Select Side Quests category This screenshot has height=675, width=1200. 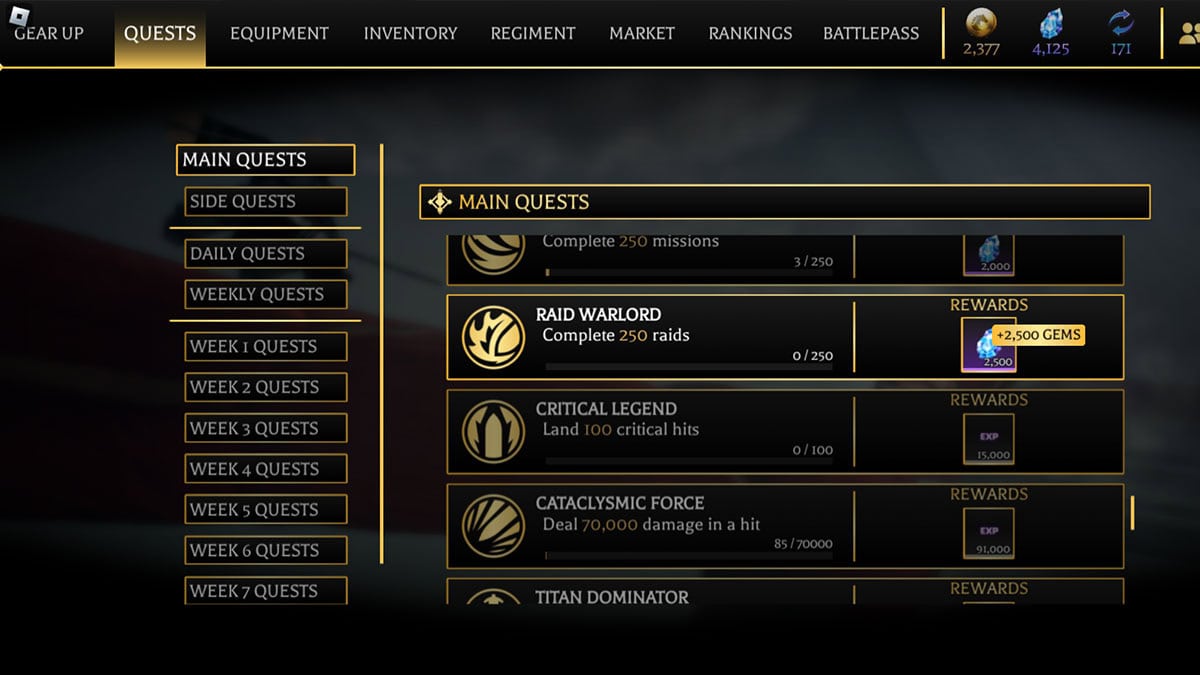pyautogui.click(x=266, y=201)
